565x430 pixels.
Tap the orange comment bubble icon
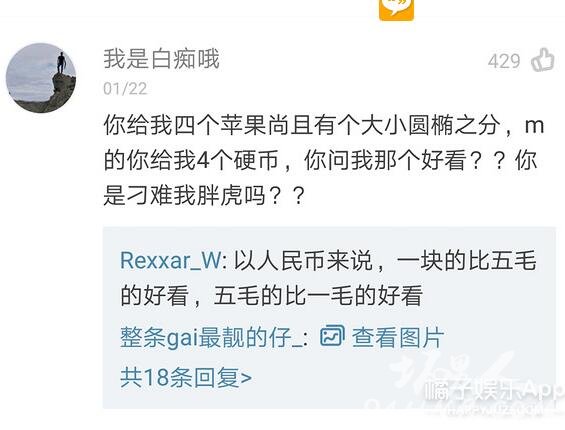[x=396, y=10]
